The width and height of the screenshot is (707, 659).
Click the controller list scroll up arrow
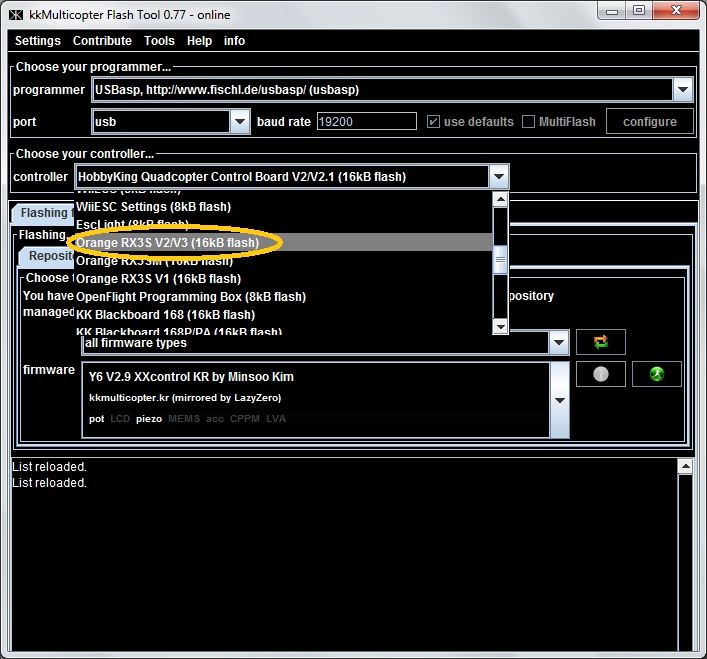tap(500, 199)
